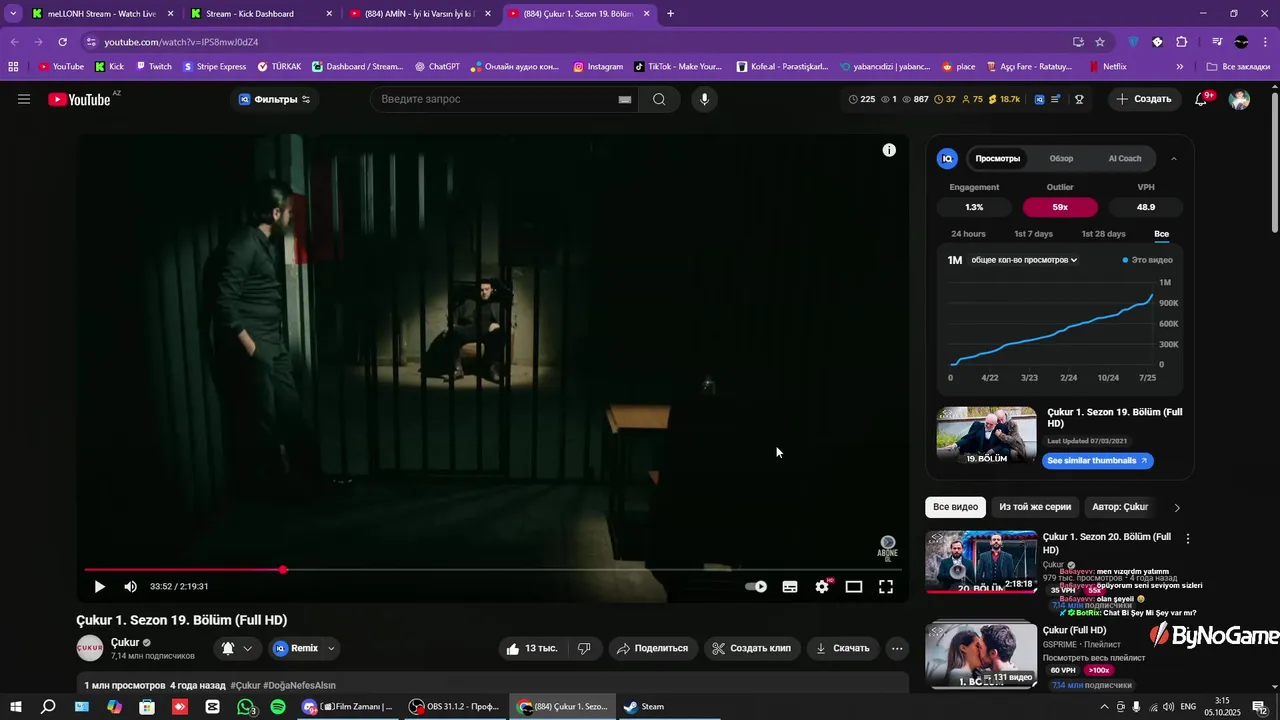
Task: Open notification preferences bell dropdown for Çukur
Action: click(237, 648)
